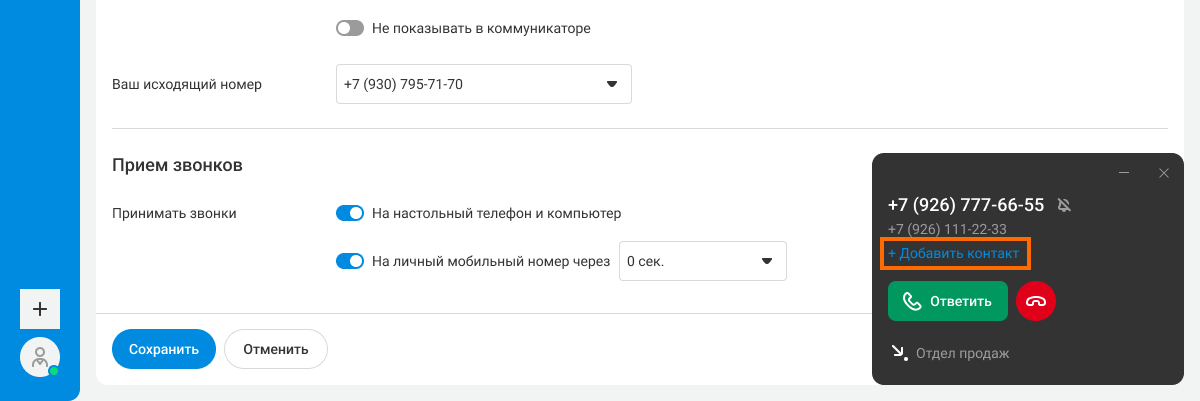Screen dimensions: 1200x401
Task: Click the Отдел продаж label in the call popup
Action: 963,353
